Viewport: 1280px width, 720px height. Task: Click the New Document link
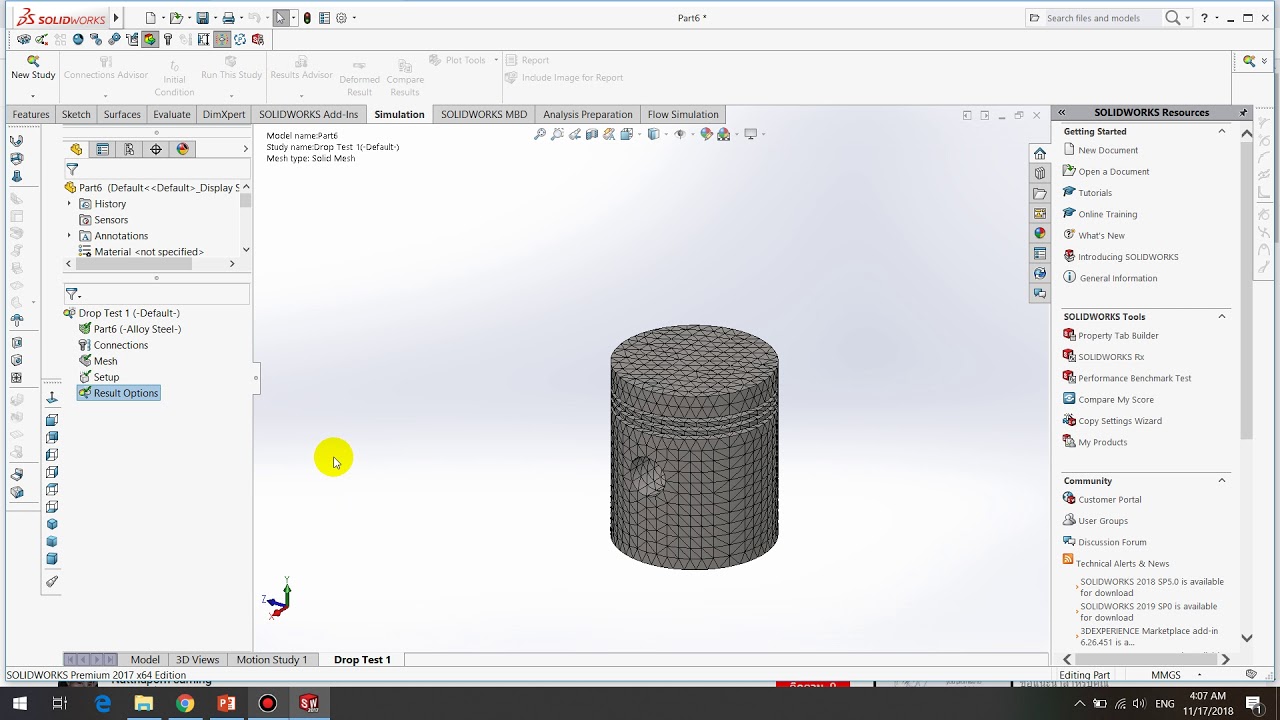[x=1108, y=150]
